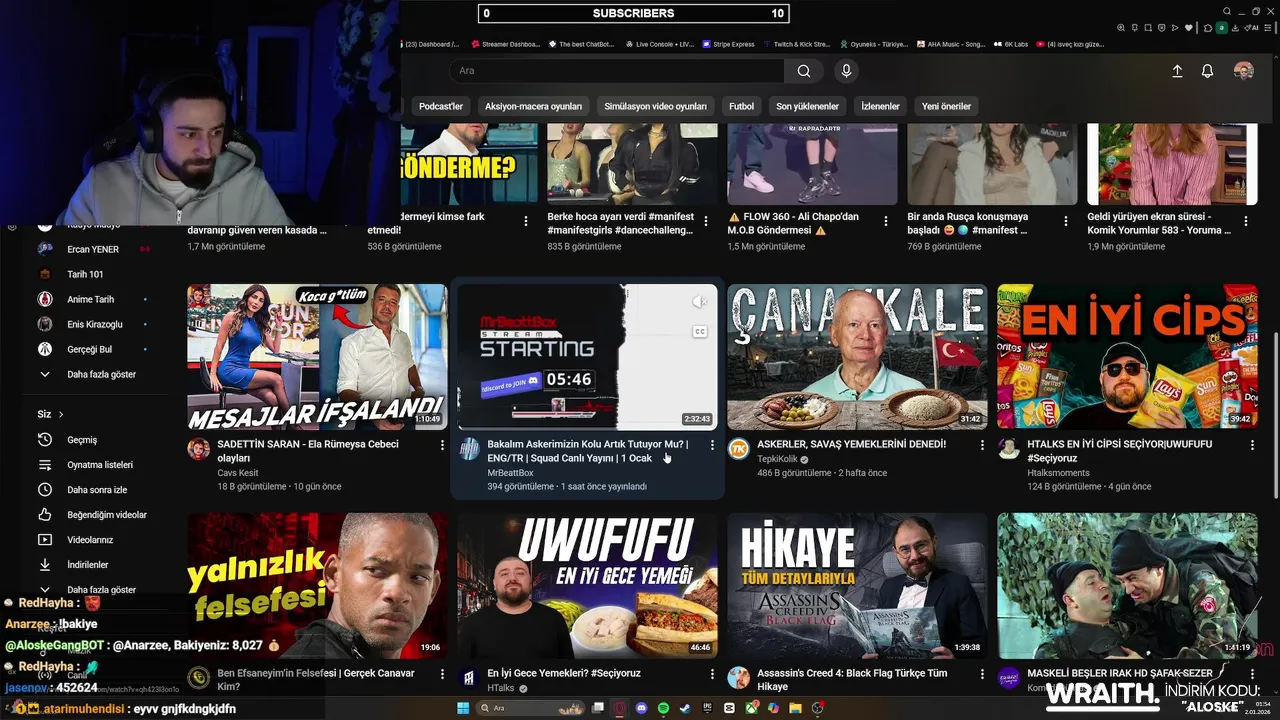Open options menu for Assassin's Creed 4 video
1280x720 pixels.
(982, 675)
